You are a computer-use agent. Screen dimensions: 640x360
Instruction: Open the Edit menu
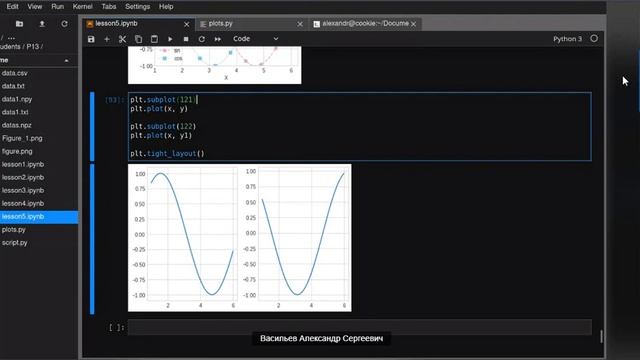point(12,7)
